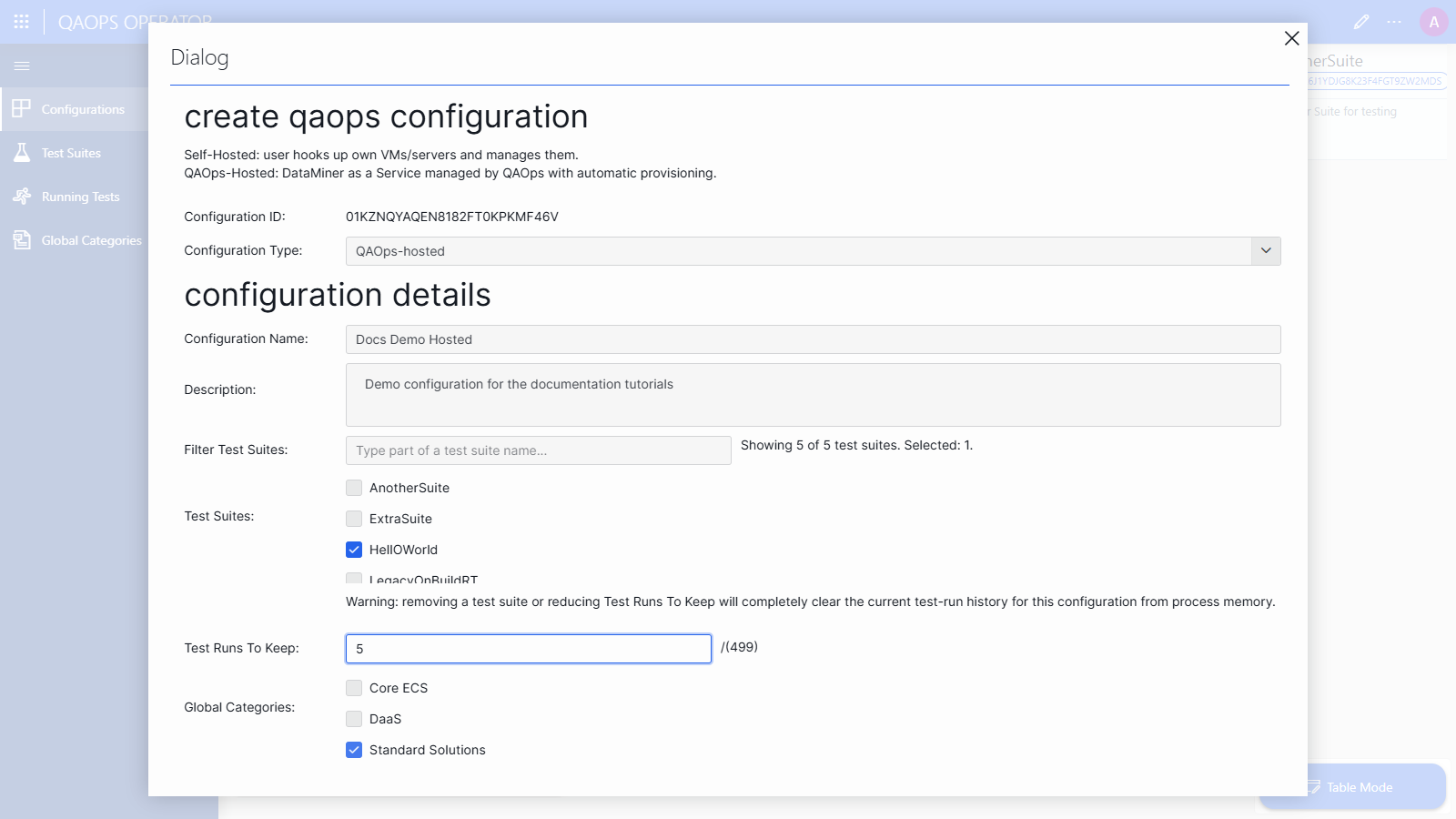The height and width of the screenshot is (819, 1456).
Task: Enable the DaaS category checkbox
Action: pyautogui.click(x=354, y=719)
